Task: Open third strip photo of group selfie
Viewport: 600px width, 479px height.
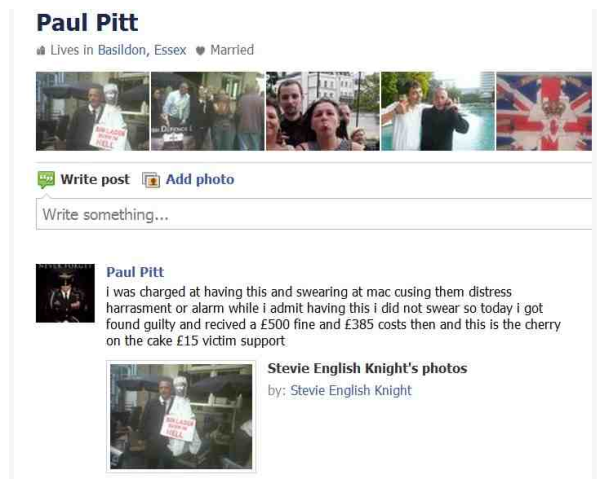Action: 323,111
